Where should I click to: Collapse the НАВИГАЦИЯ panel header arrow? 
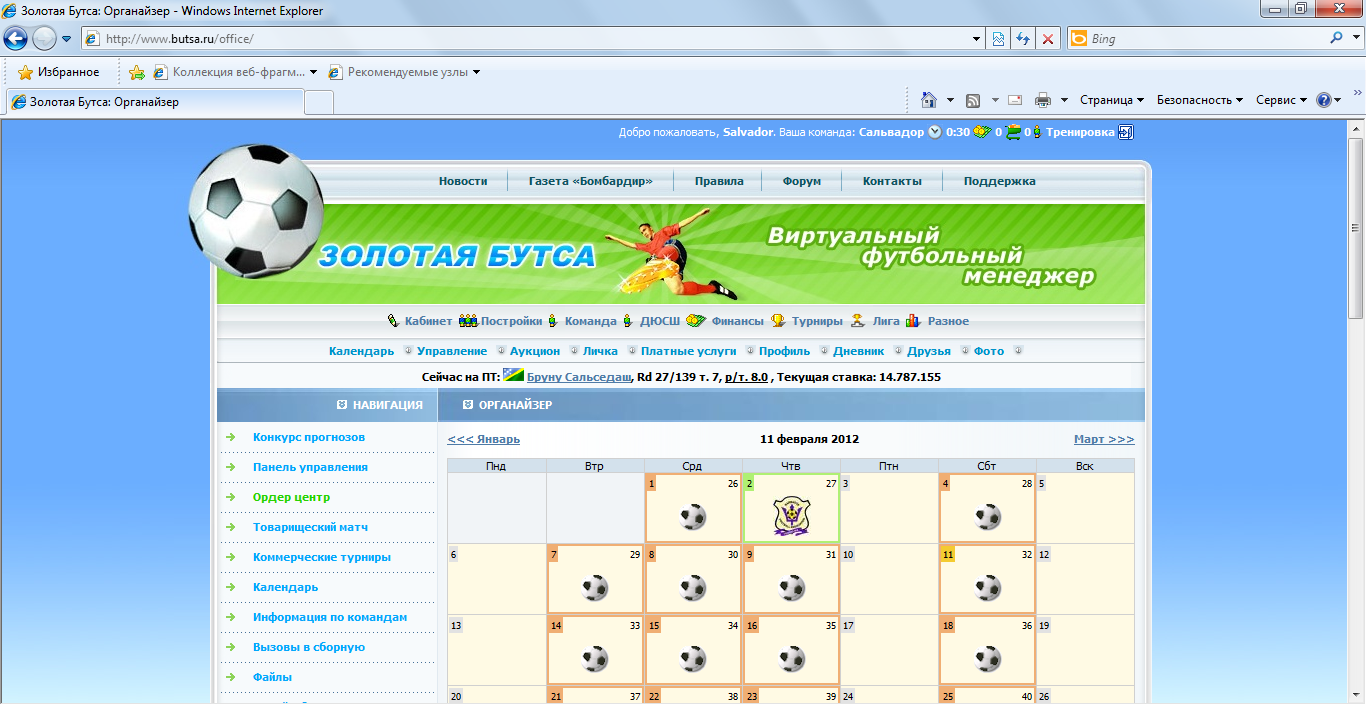point(342,405)
